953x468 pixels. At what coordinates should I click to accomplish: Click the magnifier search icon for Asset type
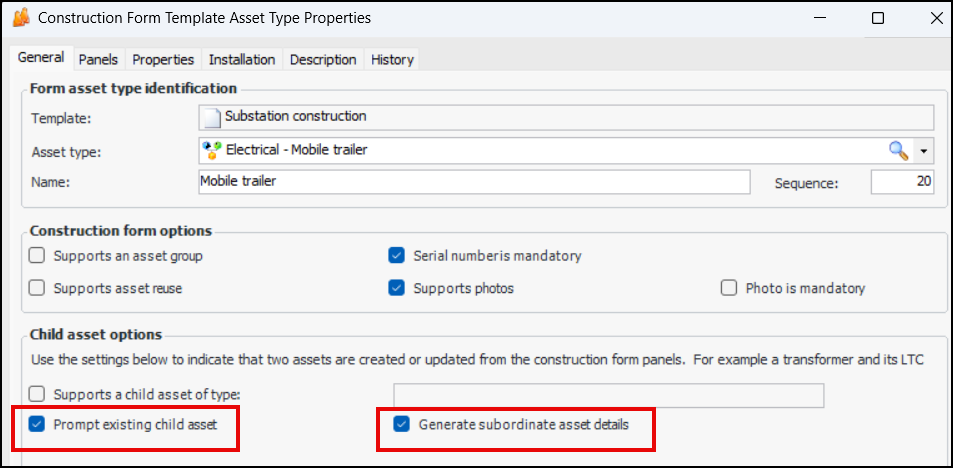coord(898,151)
